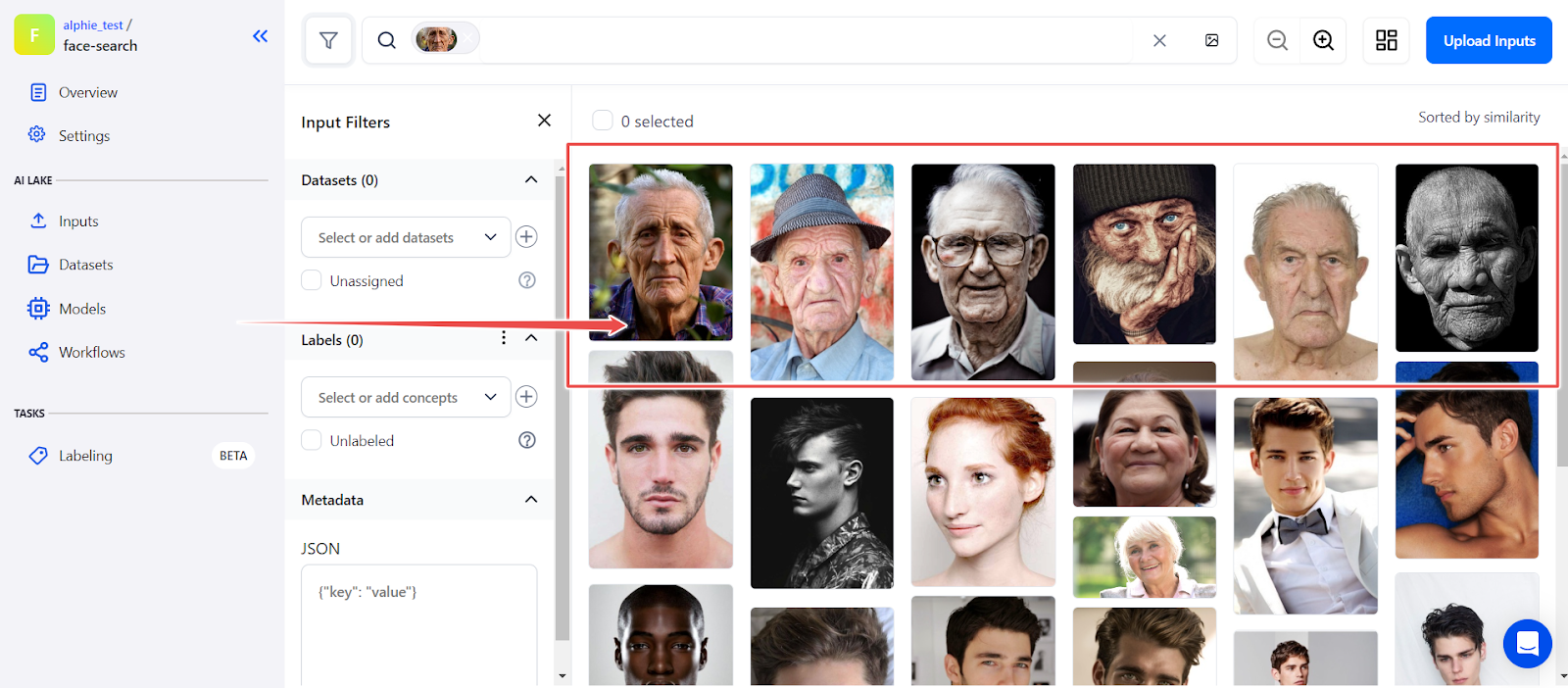
Task: Collapse the Metadata section
Action: click(x=531, y=500)
